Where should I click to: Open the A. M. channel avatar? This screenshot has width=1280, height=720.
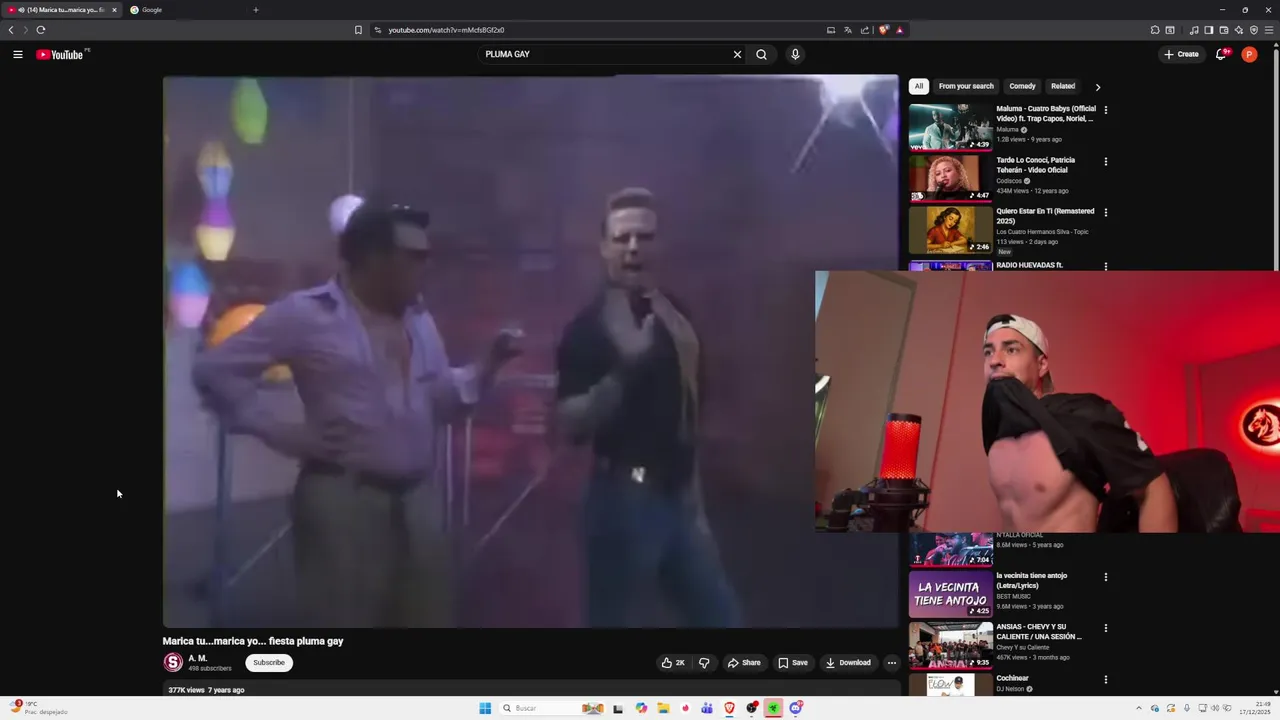click(x=173, y=663)
